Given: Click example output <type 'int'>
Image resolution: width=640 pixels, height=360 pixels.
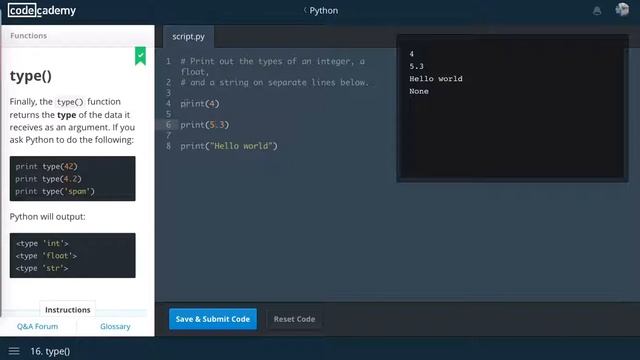Looking at the screenshot, I should (42, 244).
